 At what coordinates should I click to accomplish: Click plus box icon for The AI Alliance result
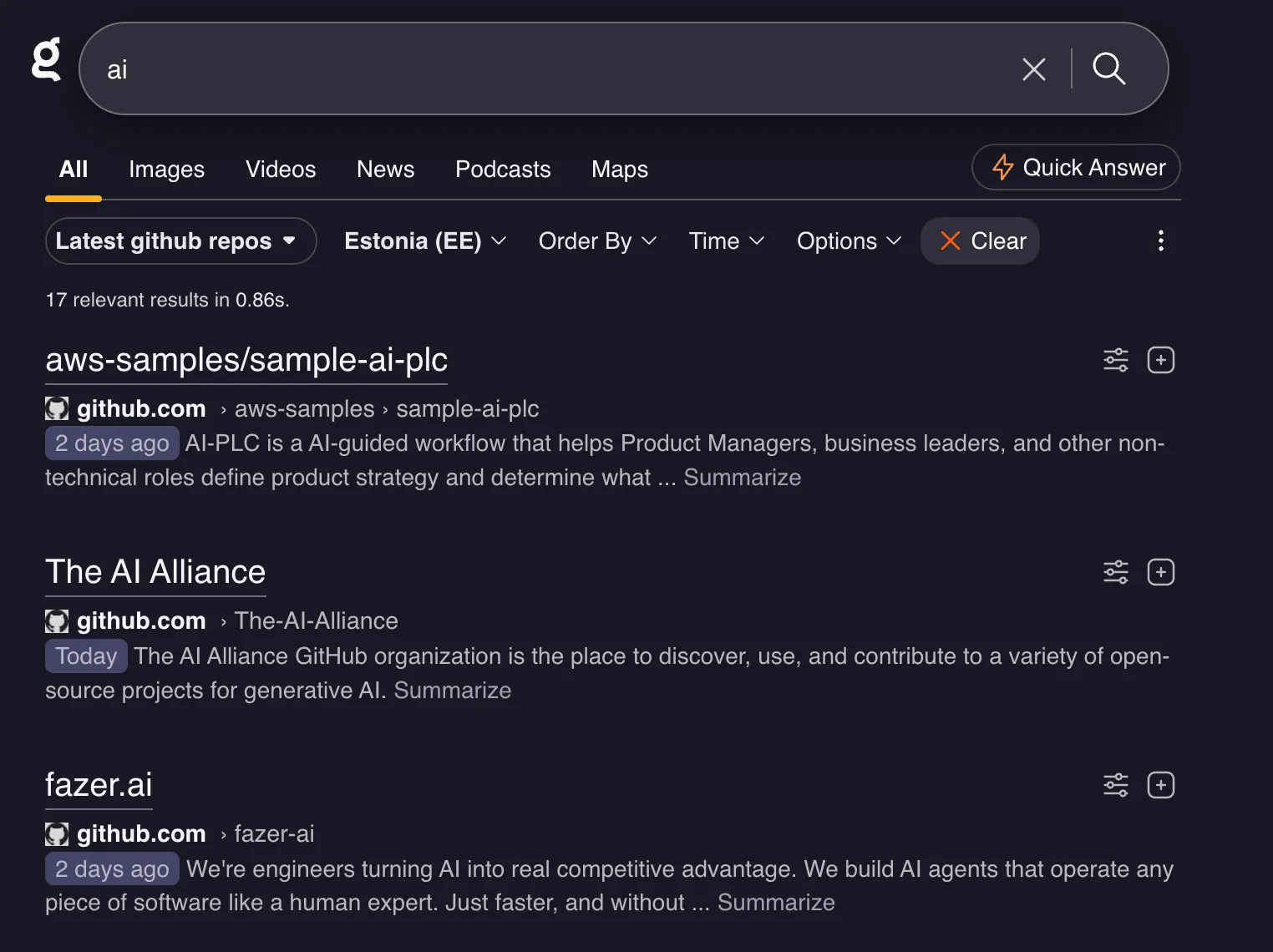[1161, 572]
